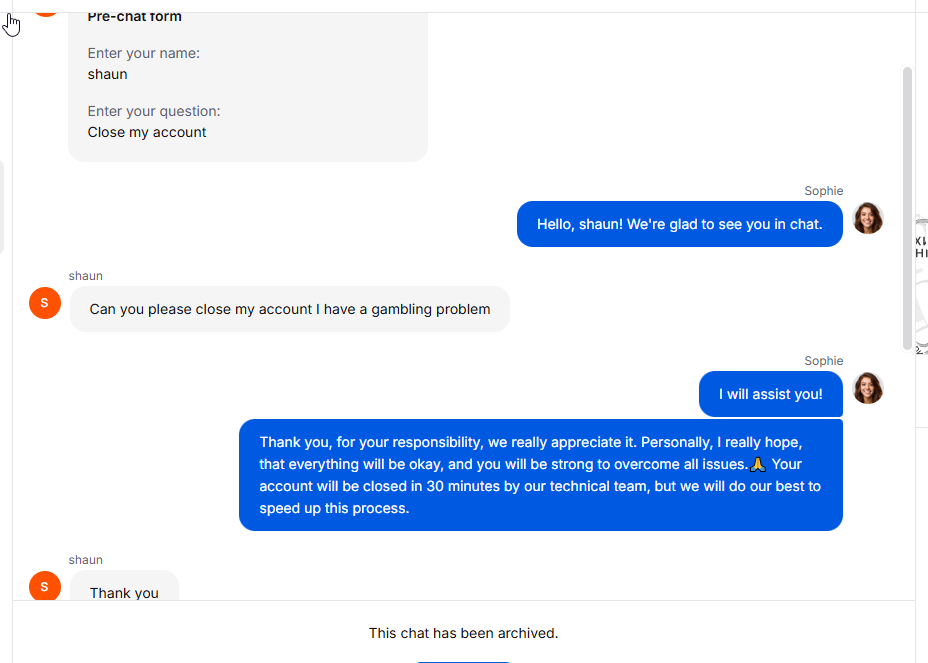The image size is (928, 663).
Task: Click the "Can you please close my account" message
Action: click(289, 309)
